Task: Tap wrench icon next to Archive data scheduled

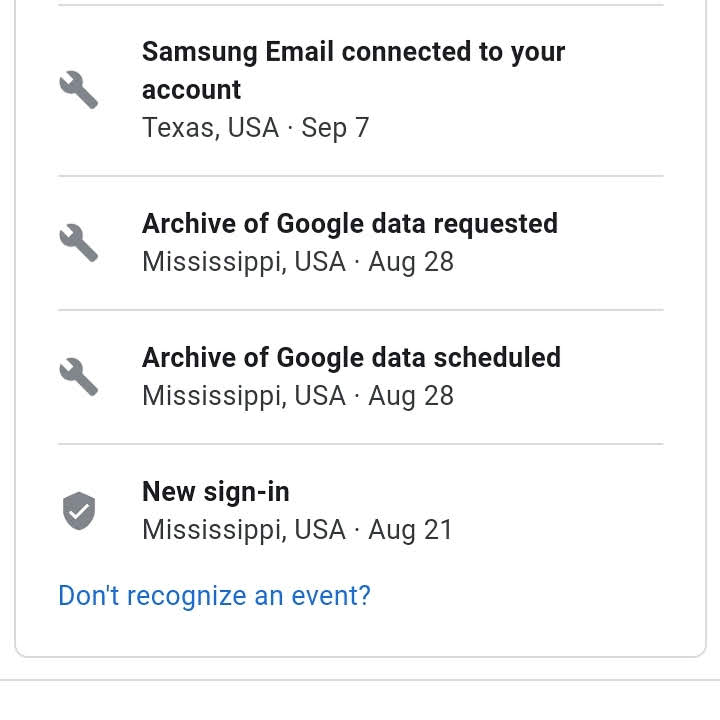Action: coord(79,377)
